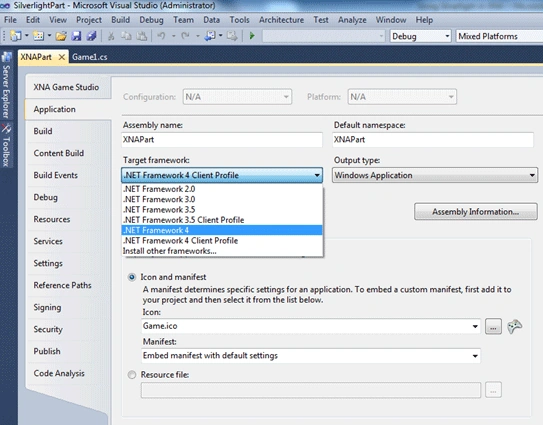The height and width of the screenshot is (425, 543).
Task: Choose Install other frameworks option
Action: (x=222, y=251)
